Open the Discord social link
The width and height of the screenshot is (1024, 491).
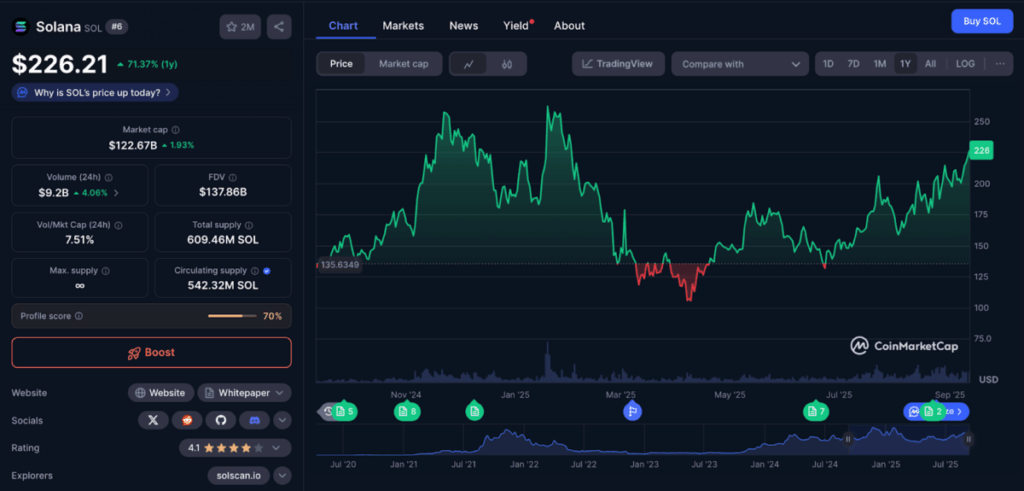click(x=255, y=420)
